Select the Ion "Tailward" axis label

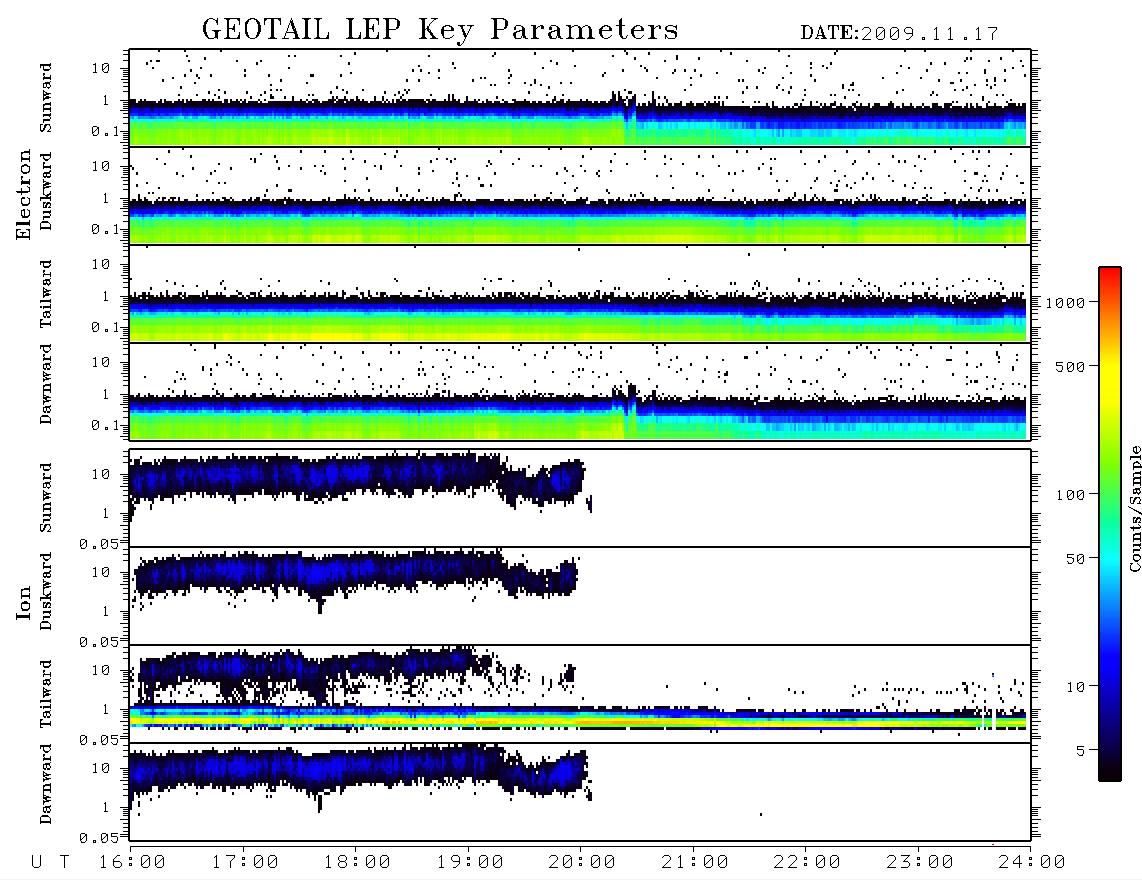click(46, 694)
